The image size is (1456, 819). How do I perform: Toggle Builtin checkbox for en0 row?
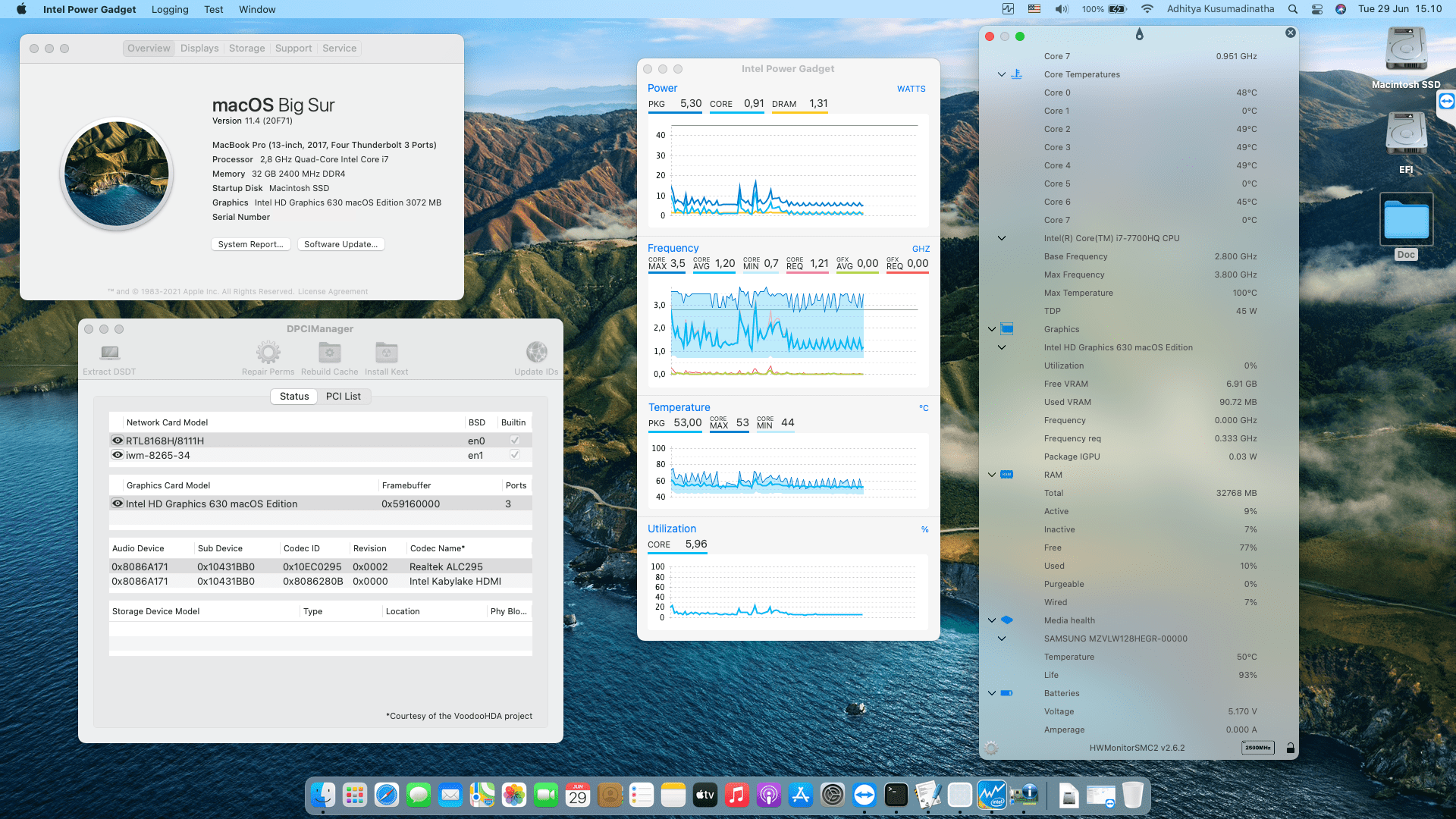515,441
